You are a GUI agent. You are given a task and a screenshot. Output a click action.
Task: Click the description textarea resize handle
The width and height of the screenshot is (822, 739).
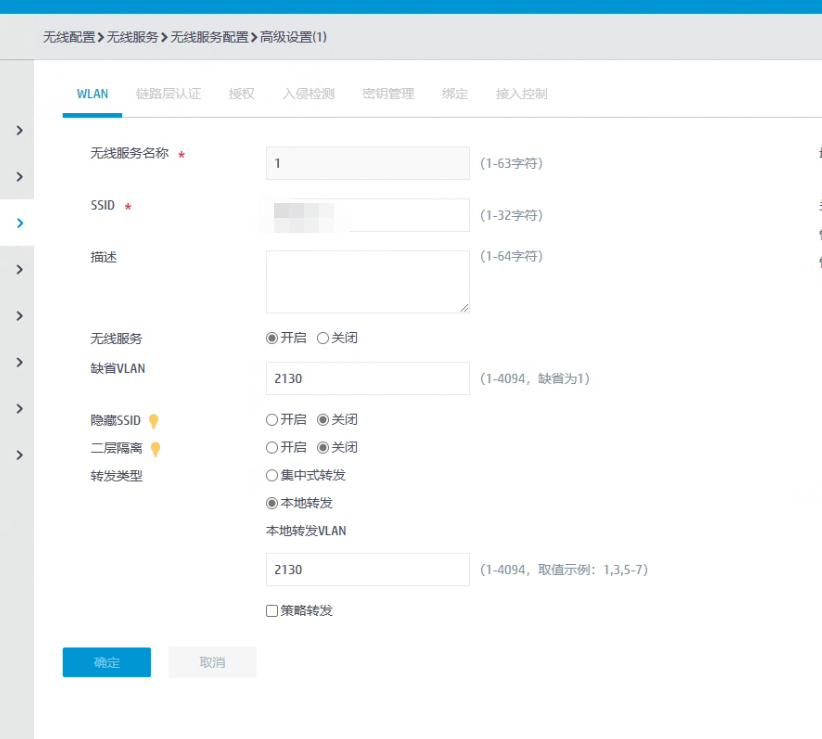tap(464, 308)
